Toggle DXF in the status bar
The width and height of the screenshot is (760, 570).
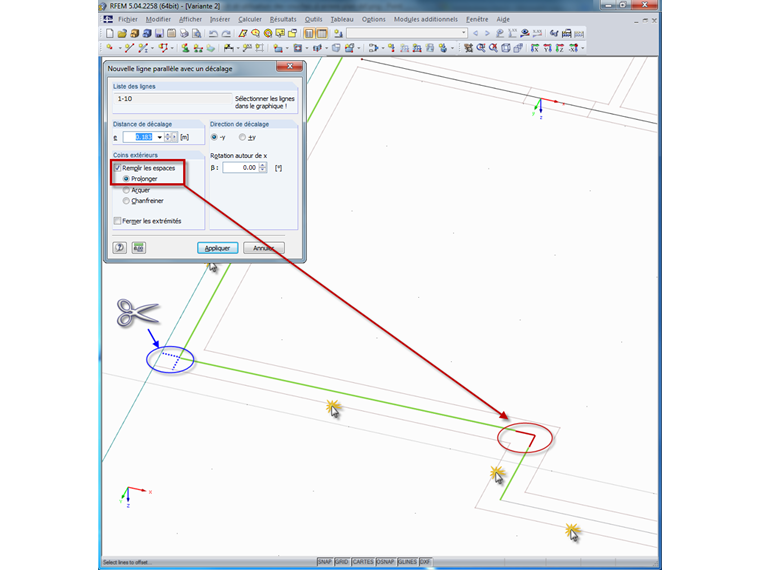click(x=425, y=561)
